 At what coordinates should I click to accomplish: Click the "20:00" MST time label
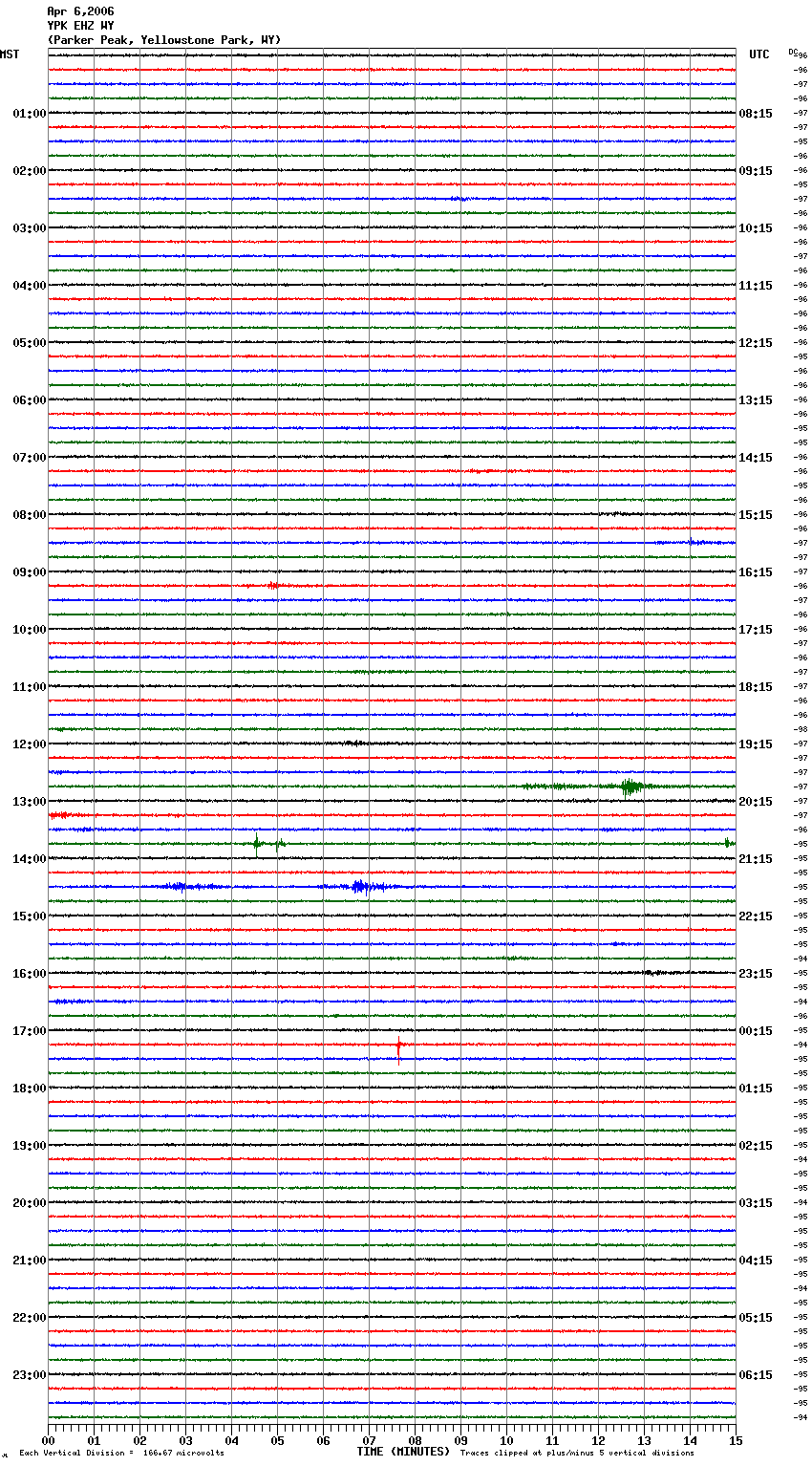30,1203
